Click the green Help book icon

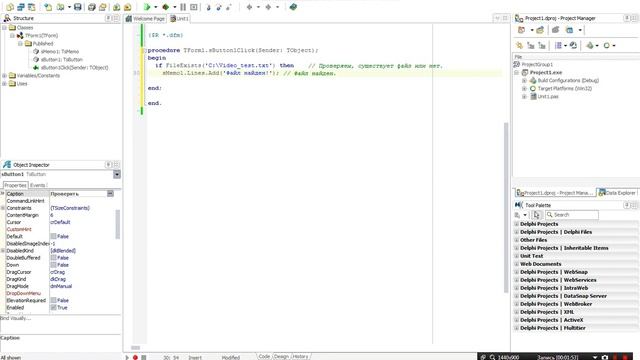click(x=293, y=7)
